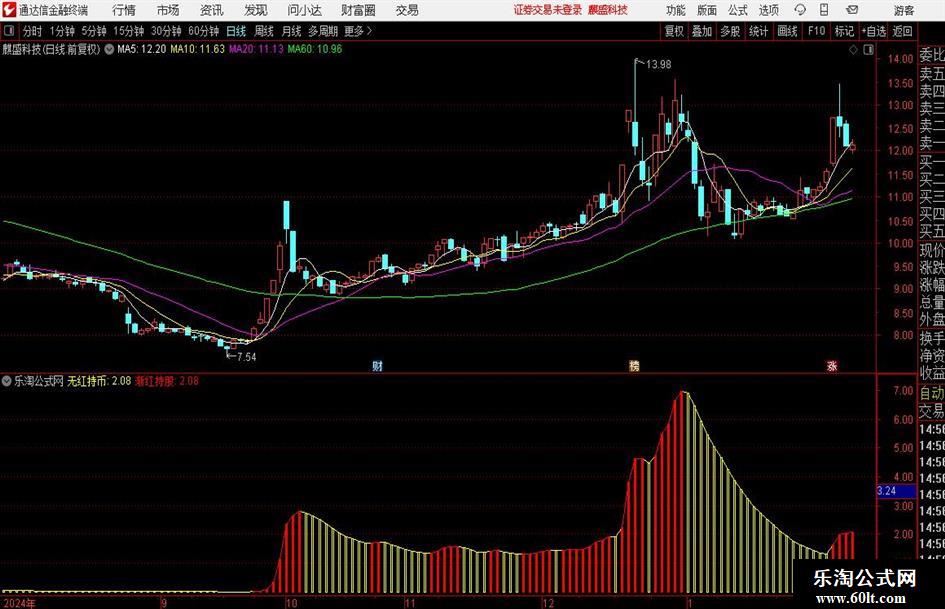Open the headset customer service icon
Screen dimensions: 945x609
[x=800, y=10]
